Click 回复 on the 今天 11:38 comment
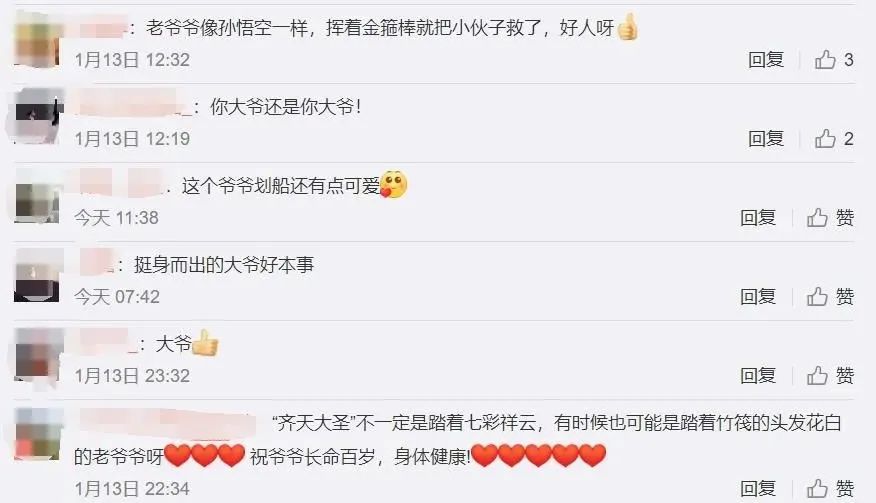This screenshot has width=876, height=503. point(758,217)
